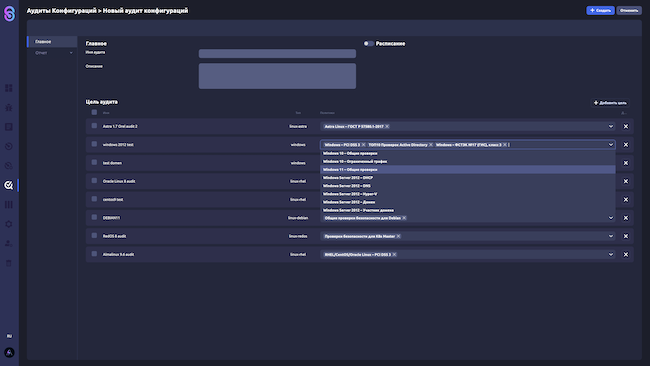Check the centos9 test row checkbox

(x=94, y=199)
